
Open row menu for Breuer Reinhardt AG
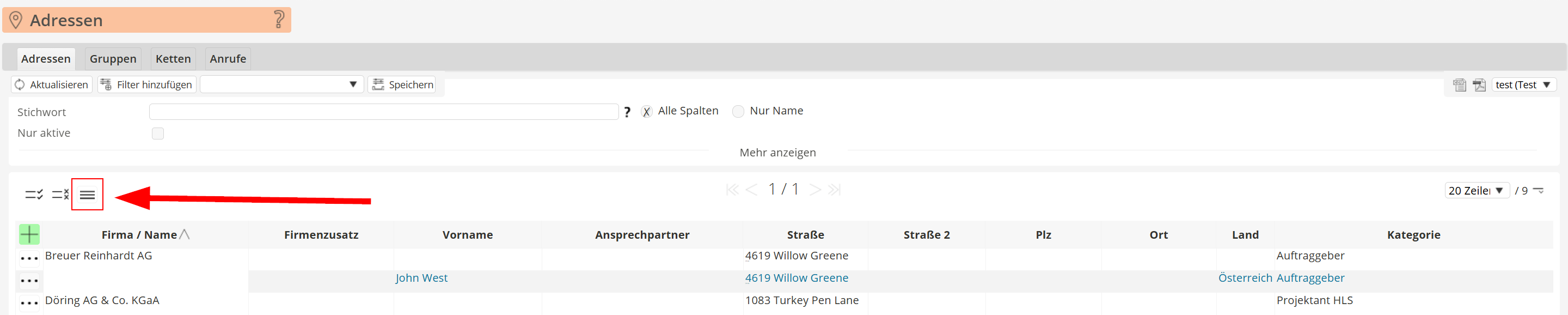tap(29, 258)
